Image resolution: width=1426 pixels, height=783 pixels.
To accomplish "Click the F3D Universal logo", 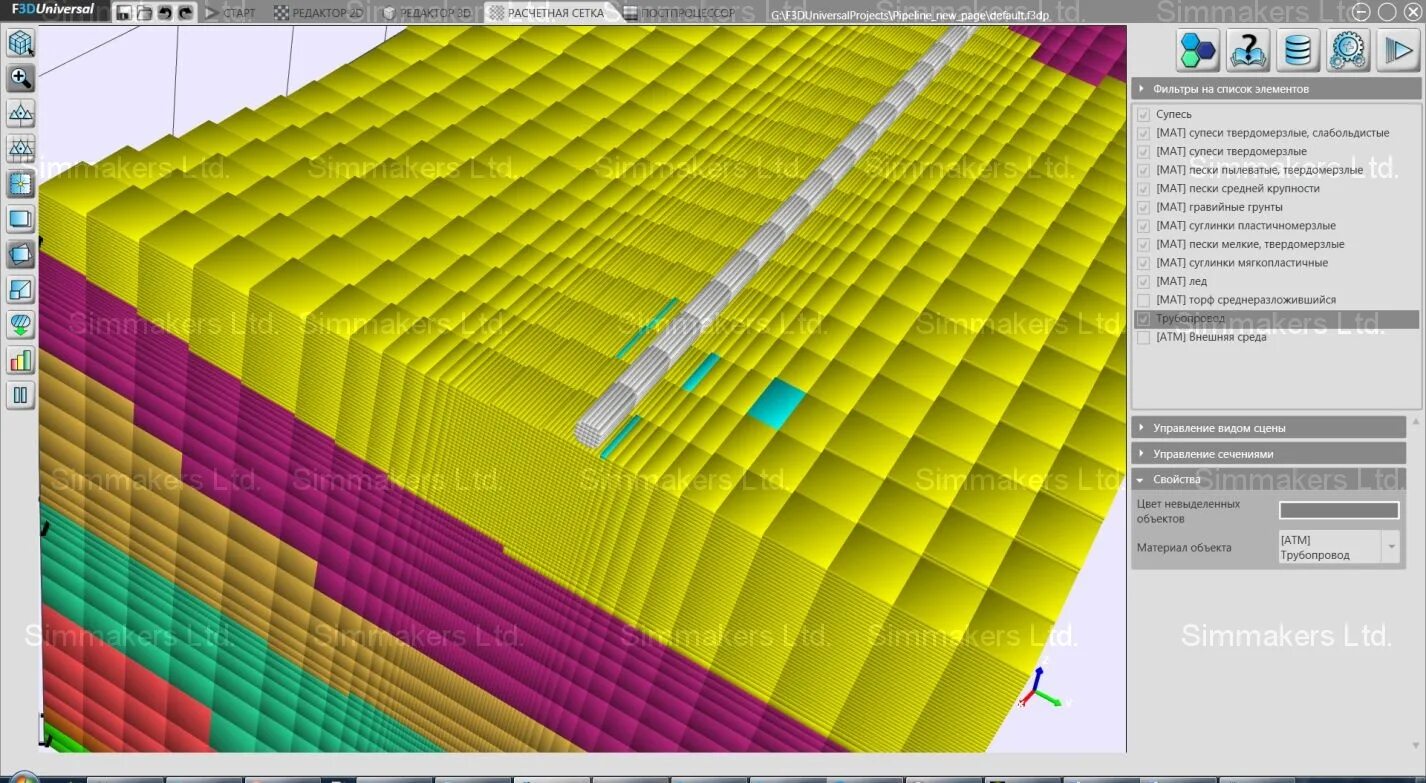I will point(54,10).
